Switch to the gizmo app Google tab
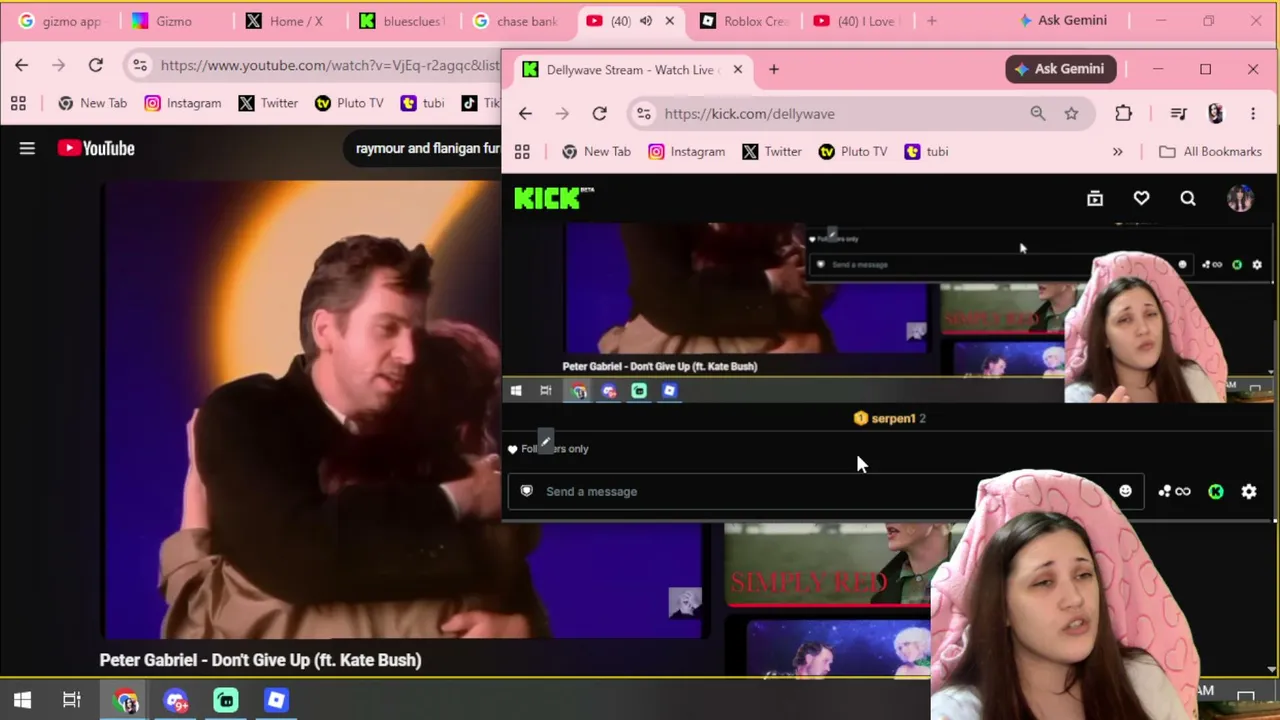This screenshot has height=720, width=1280. pos(61,21)
